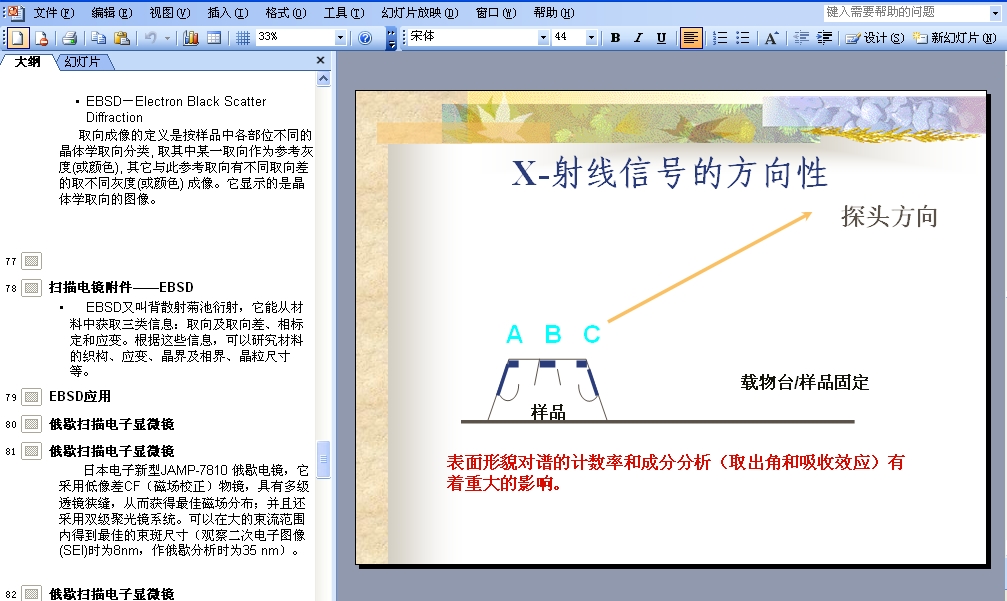
Task: Click Increase Font Size icon
Action: click(771, 38)
